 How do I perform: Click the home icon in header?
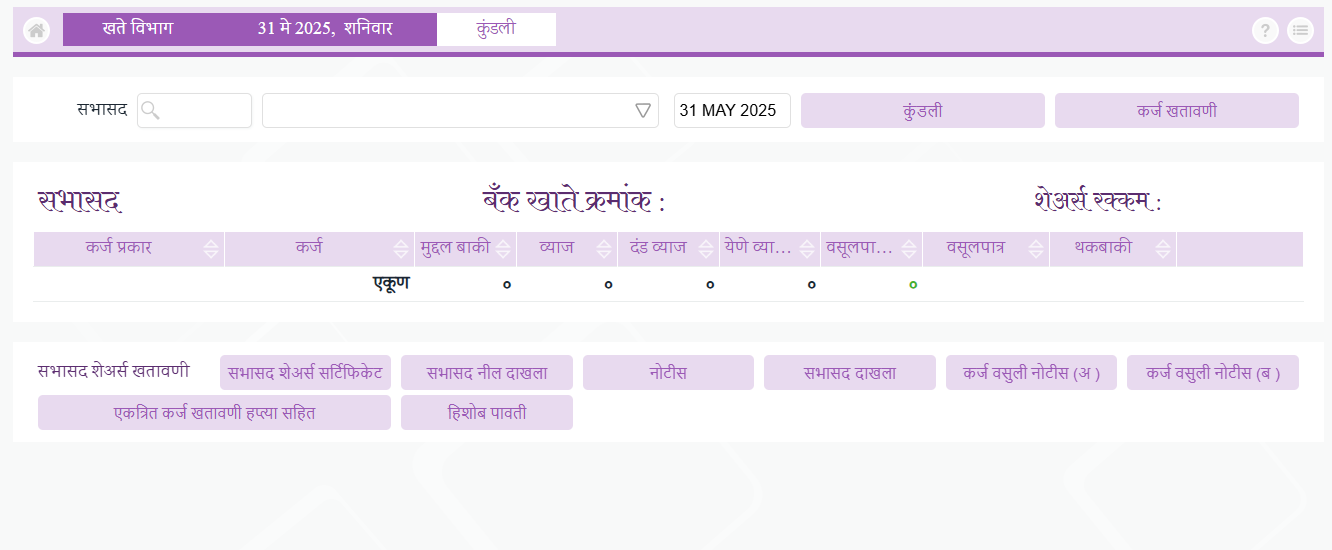click(36, 31)
